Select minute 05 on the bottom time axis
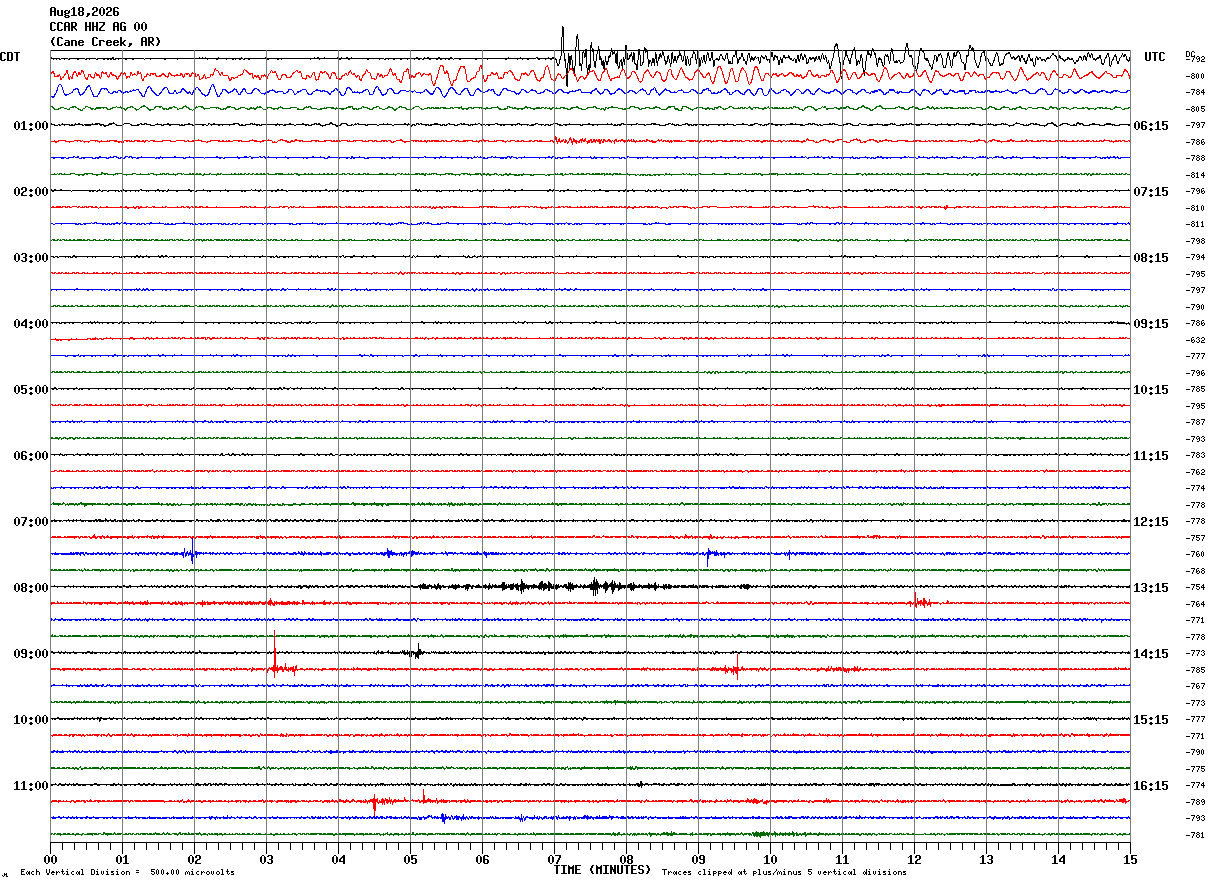 (410, 859)
